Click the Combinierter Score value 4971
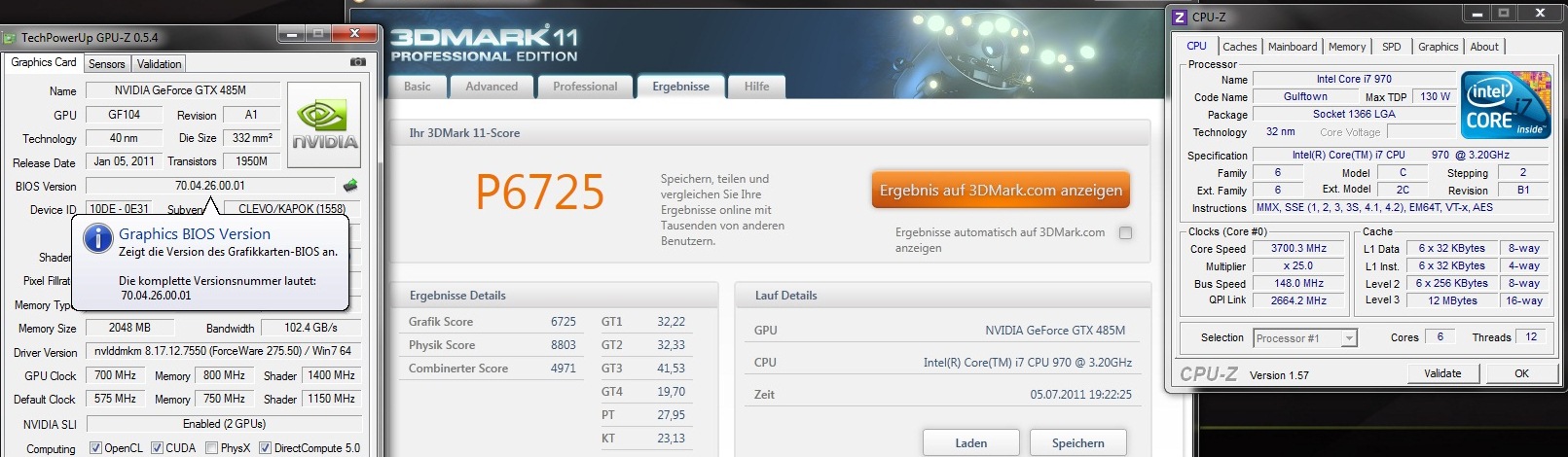1568x457 pixels. click(564, 369)
